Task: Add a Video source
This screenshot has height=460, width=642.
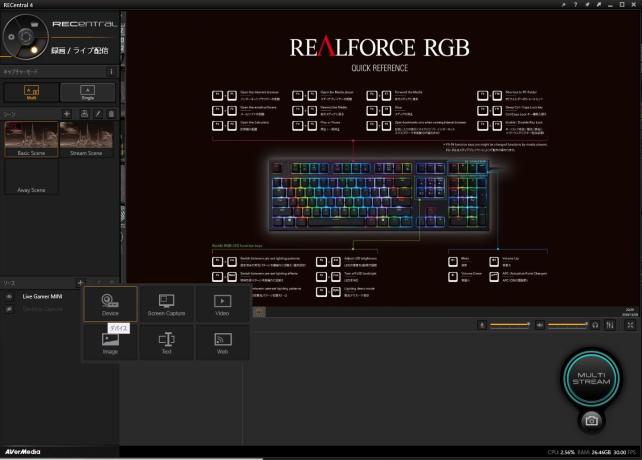Action: pos(223,303)
